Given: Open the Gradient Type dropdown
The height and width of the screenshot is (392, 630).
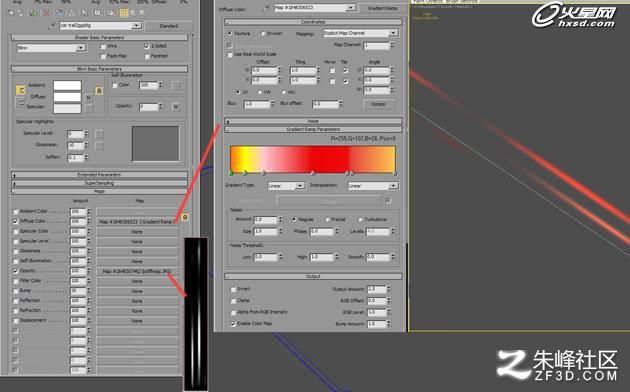Looking at the screenshot, I should (286, 186).
